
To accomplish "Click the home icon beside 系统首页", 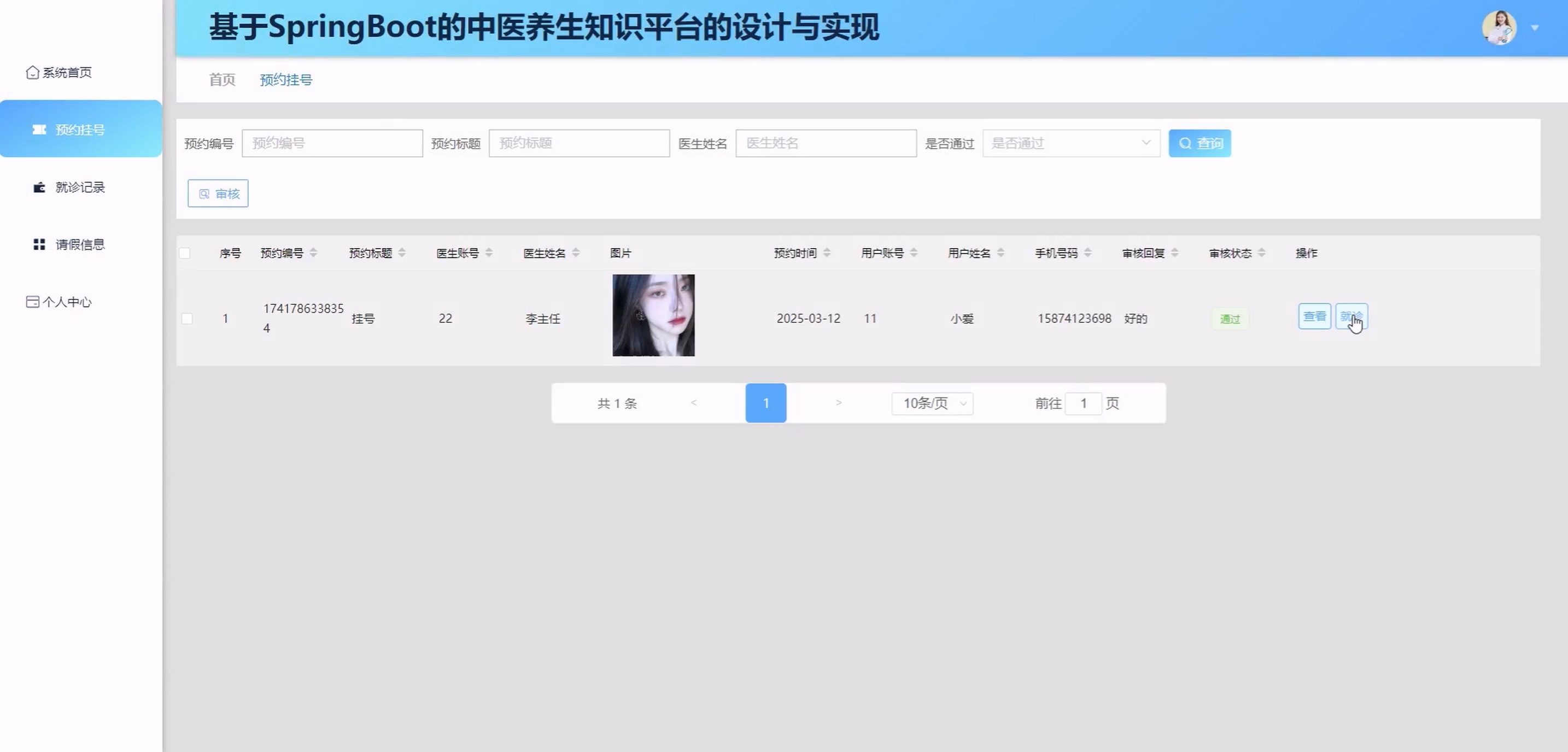I will (32, 72).
